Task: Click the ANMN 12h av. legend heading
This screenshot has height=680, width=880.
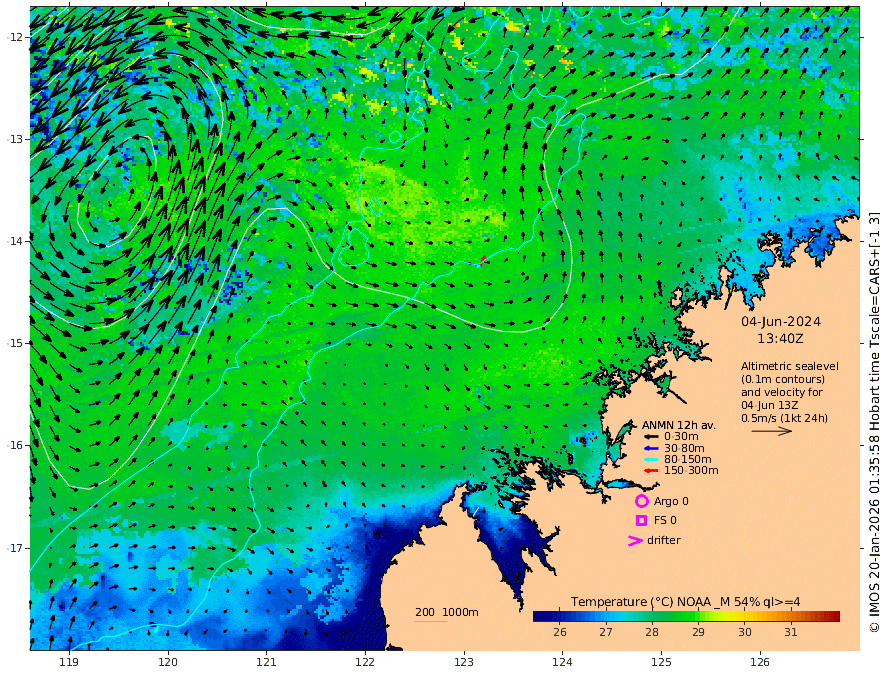Action: (679, 425)
